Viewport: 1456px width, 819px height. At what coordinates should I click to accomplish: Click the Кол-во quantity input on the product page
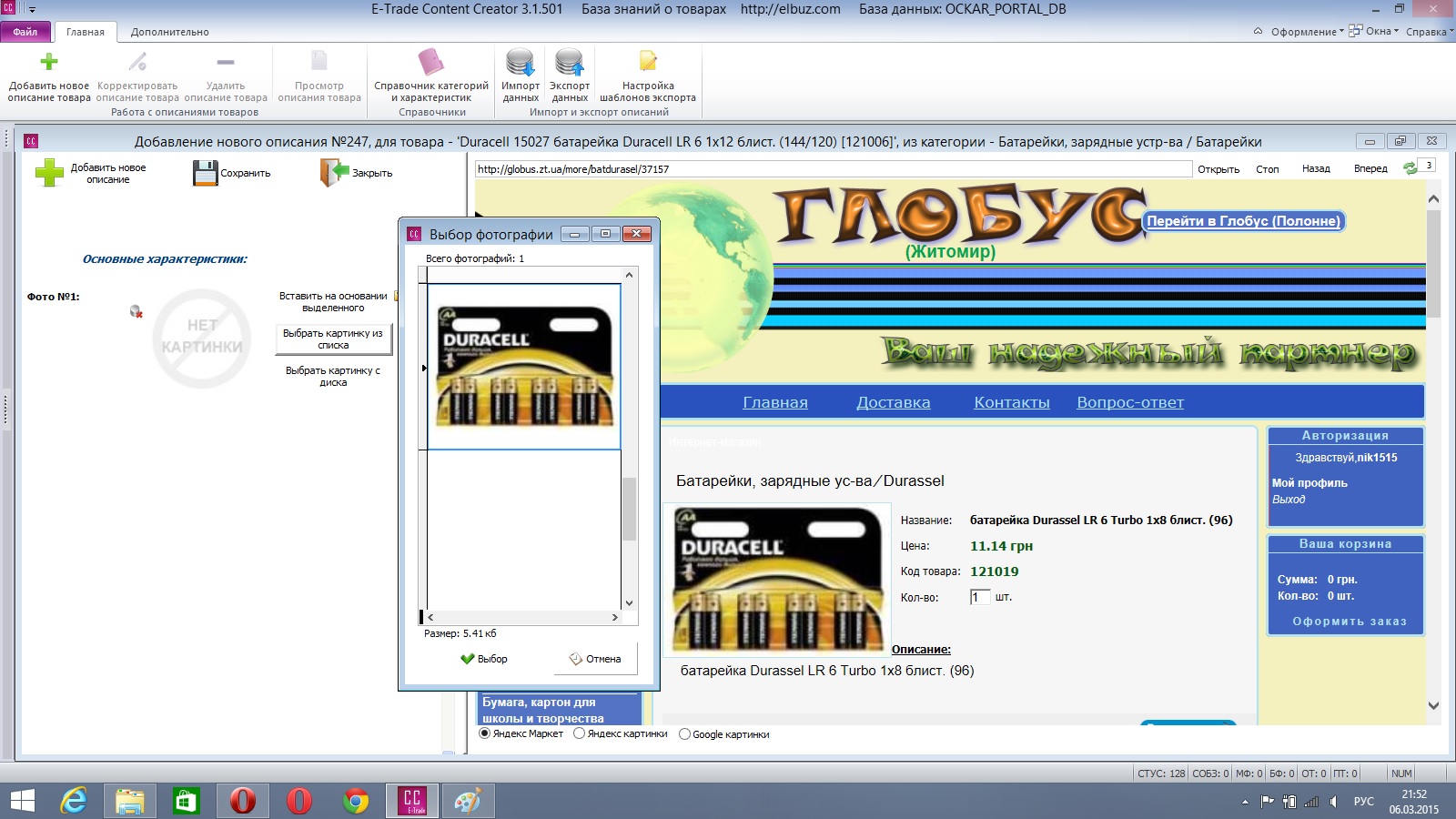[979, 597]
